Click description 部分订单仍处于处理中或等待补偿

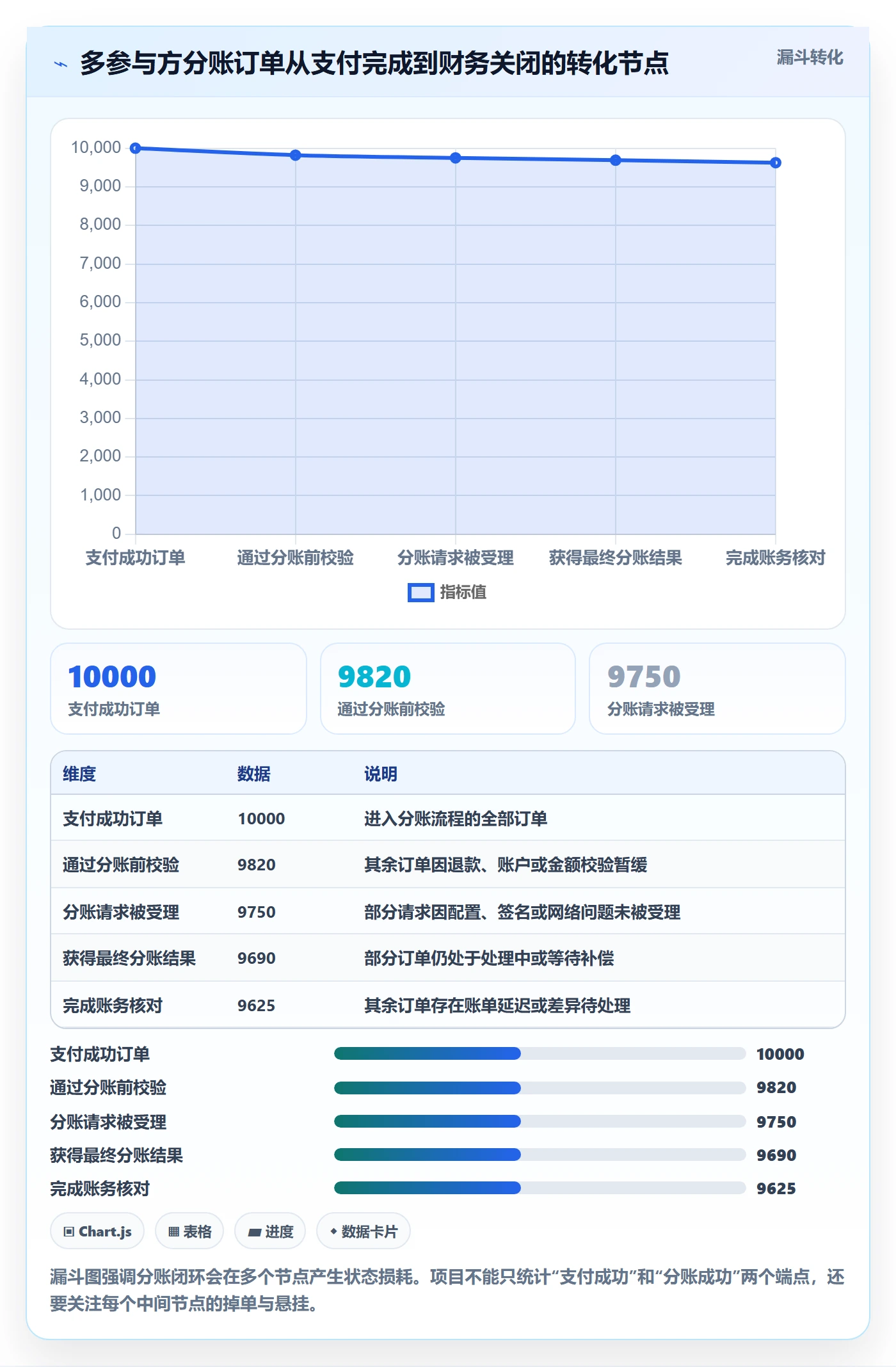pyautogui.click(x=489, y=959)
